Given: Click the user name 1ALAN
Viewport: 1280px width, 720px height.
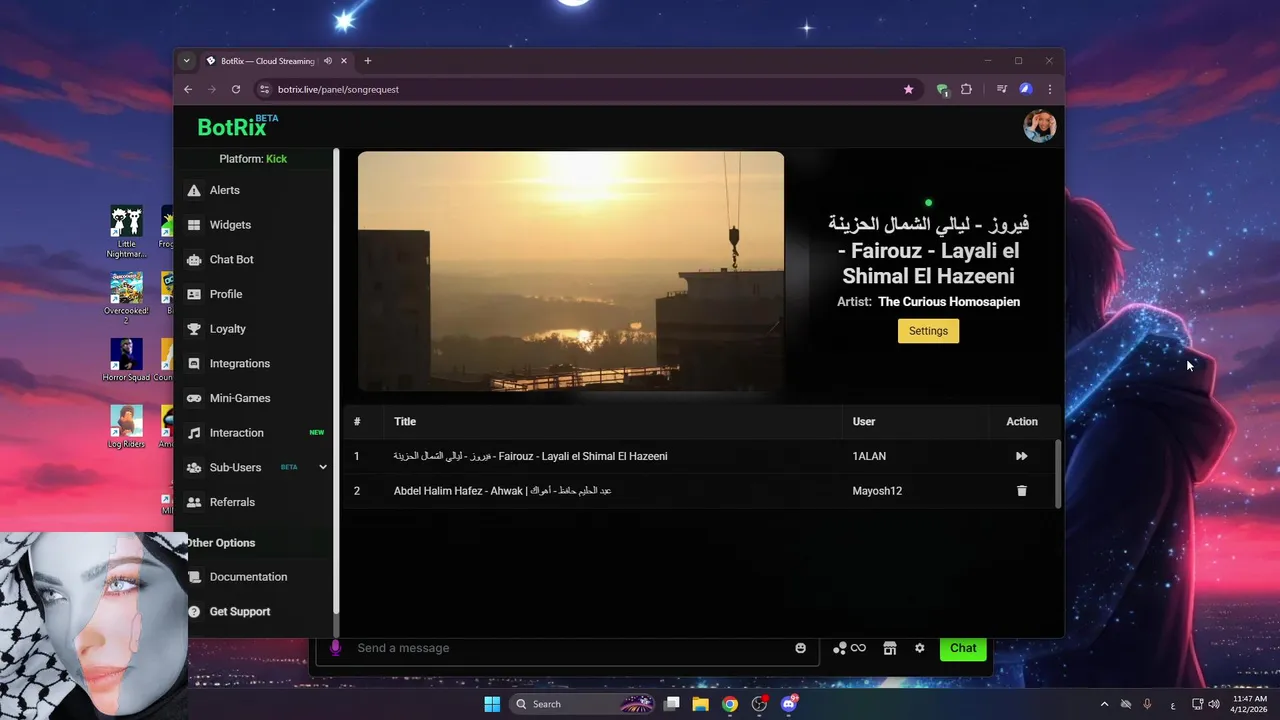Looking at the screenshot, I should coord(869,456).
